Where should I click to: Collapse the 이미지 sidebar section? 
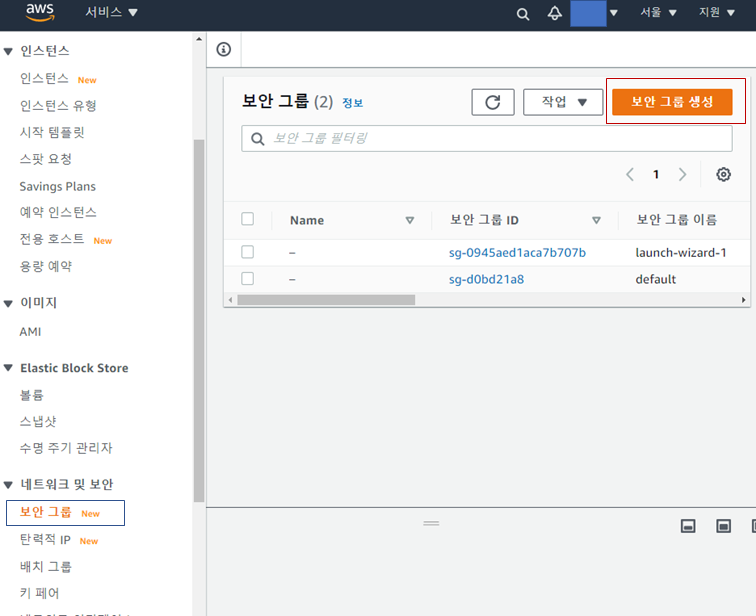pos(8,303)
